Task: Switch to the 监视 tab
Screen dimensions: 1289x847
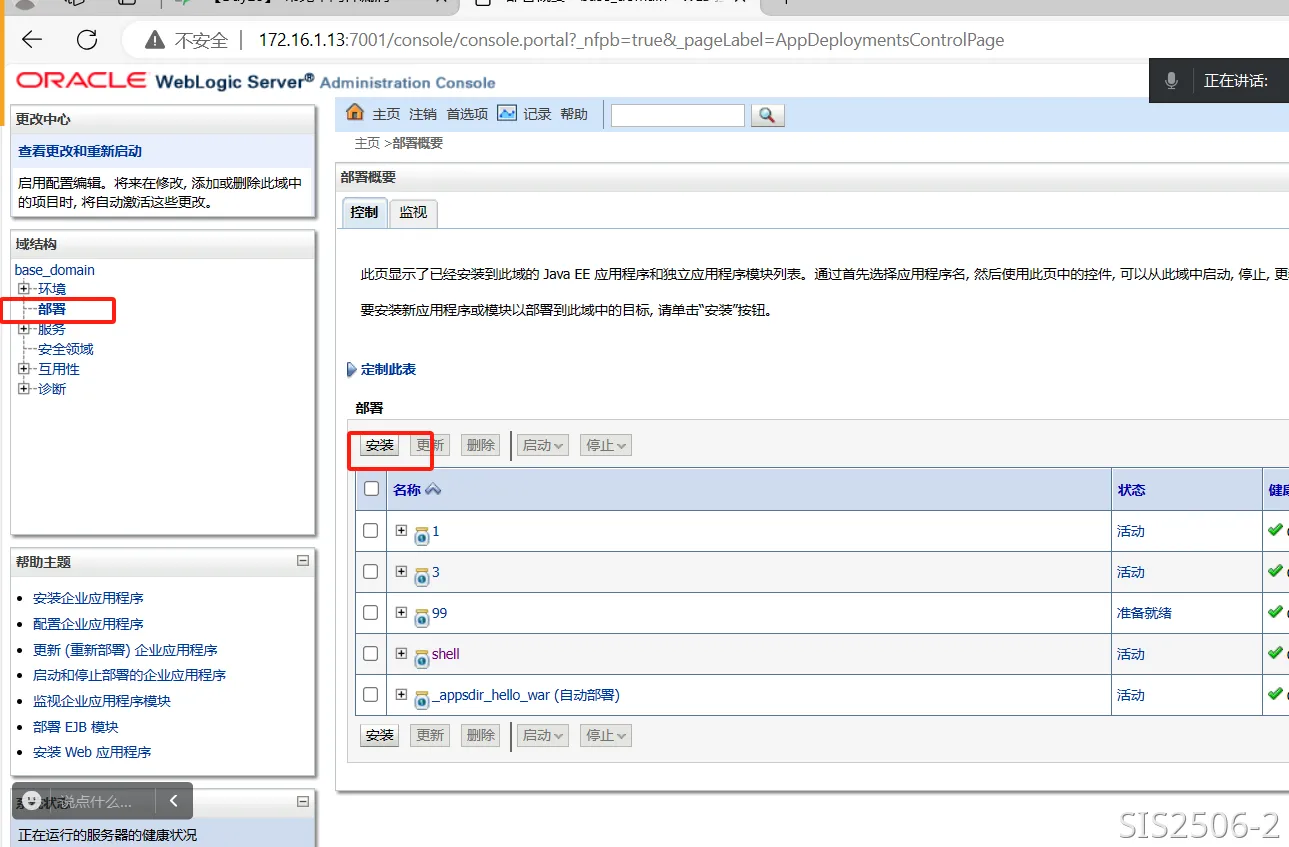Action: coord(413,212)
